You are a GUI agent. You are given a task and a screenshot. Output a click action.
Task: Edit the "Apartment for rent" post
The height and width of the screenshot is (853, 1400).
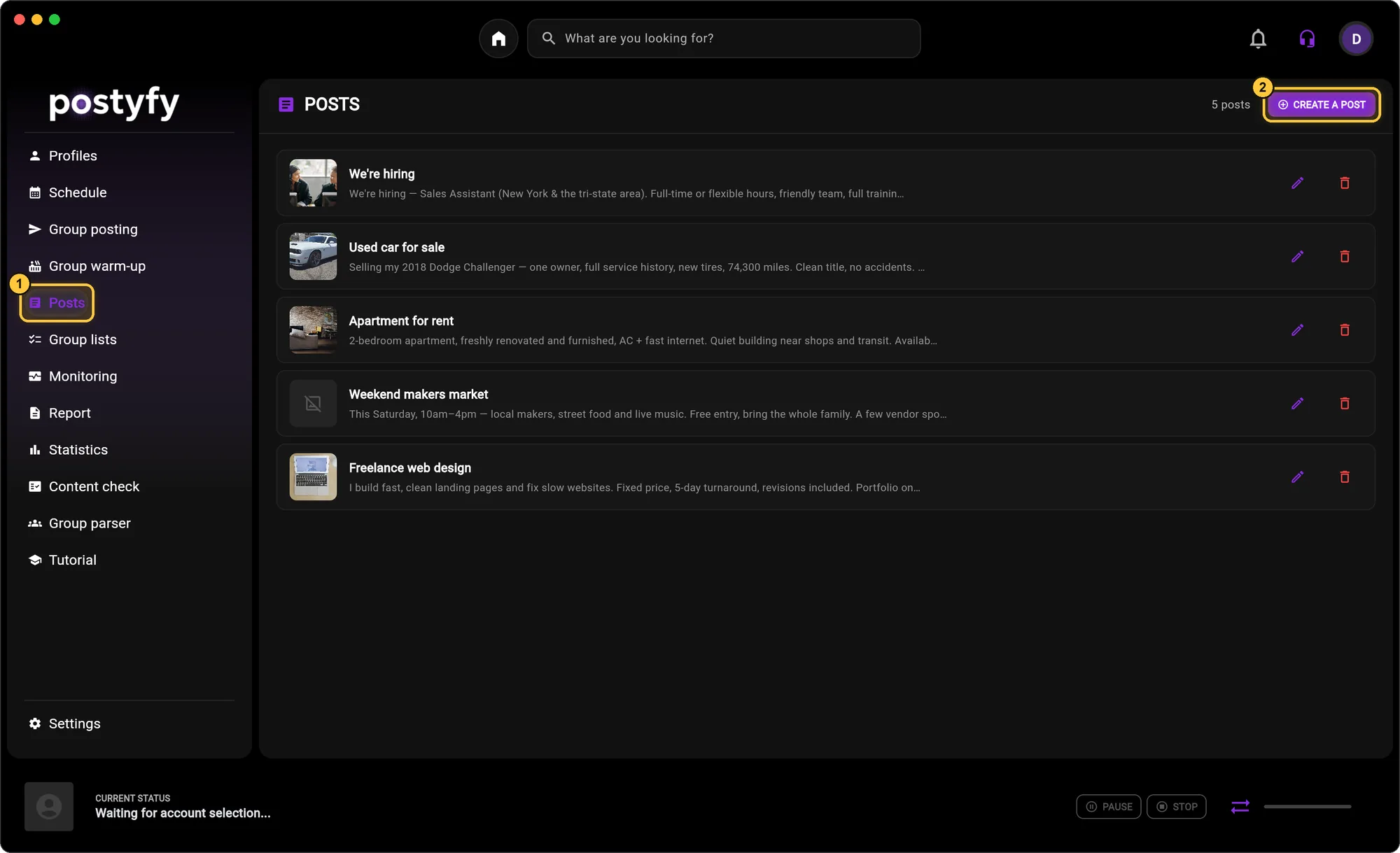1297,330
